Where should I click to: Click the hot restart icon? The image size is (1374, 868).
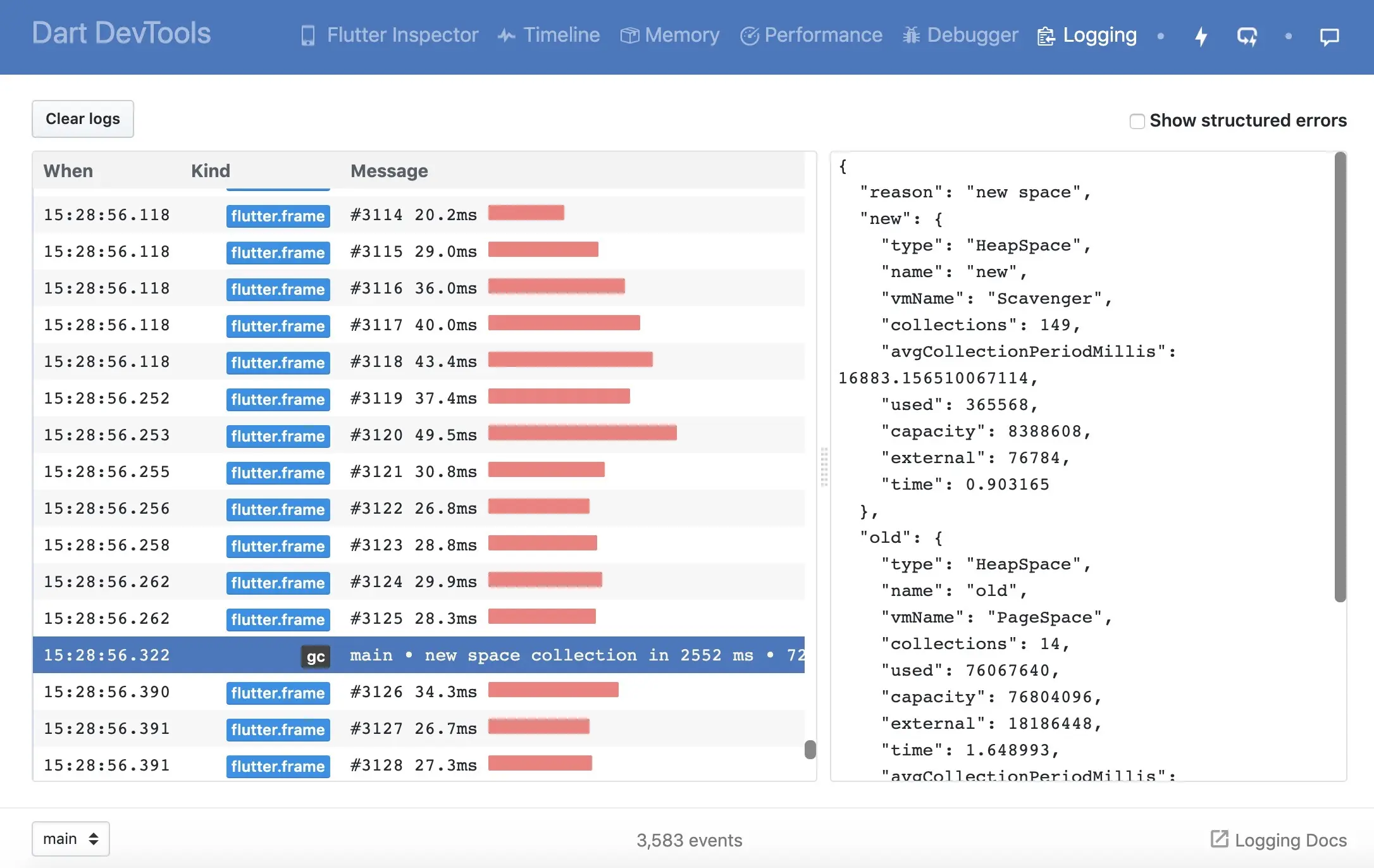tap(1247, 36)
